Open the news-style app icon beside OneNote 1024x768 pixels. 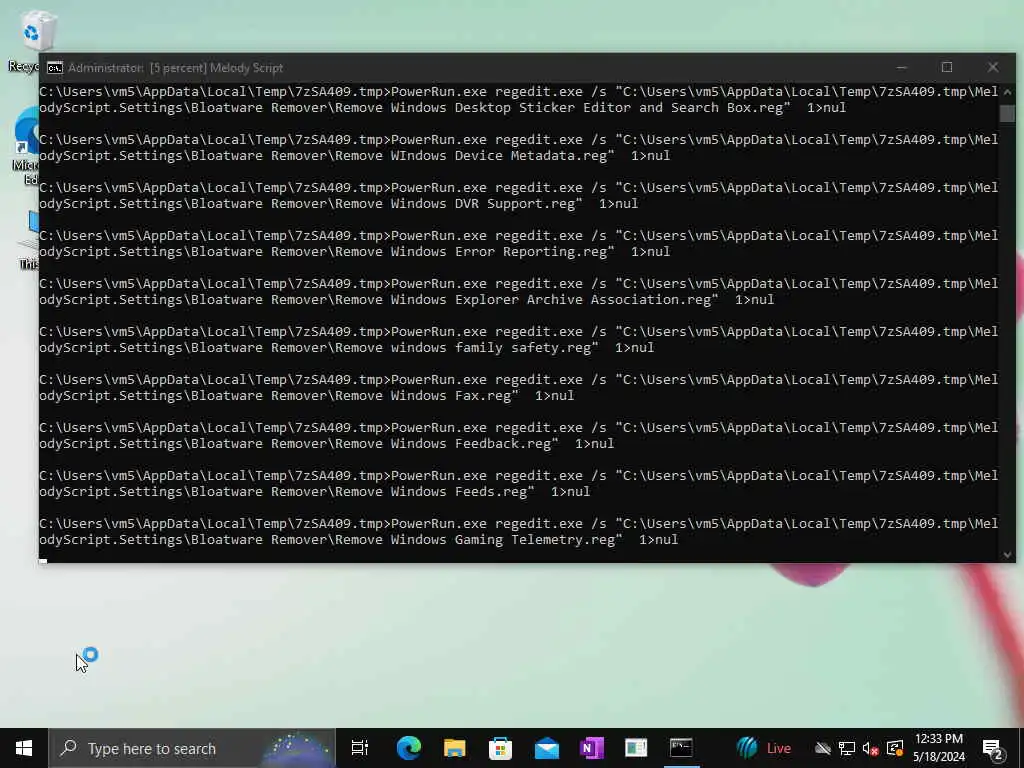point(636,748)
